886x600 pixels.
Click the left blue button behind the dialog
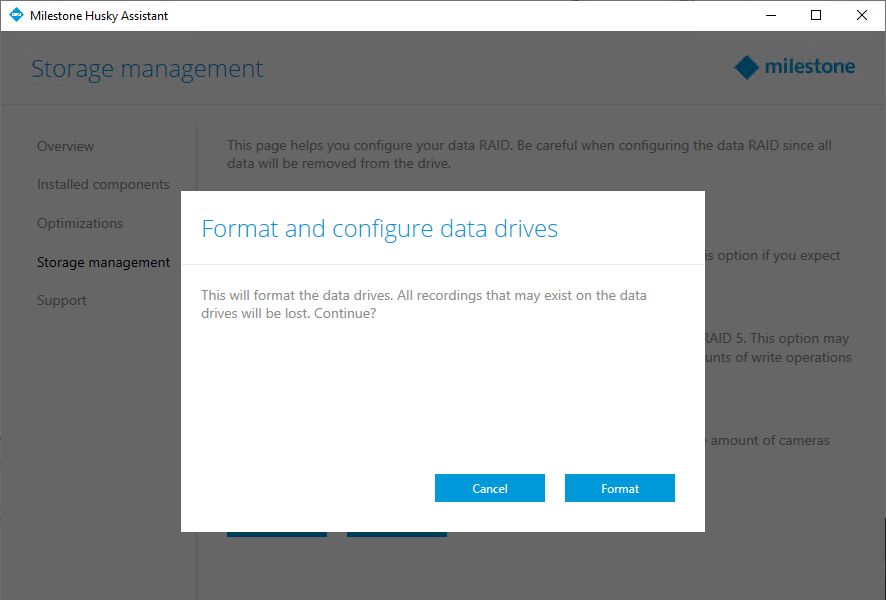coord(277,533)
